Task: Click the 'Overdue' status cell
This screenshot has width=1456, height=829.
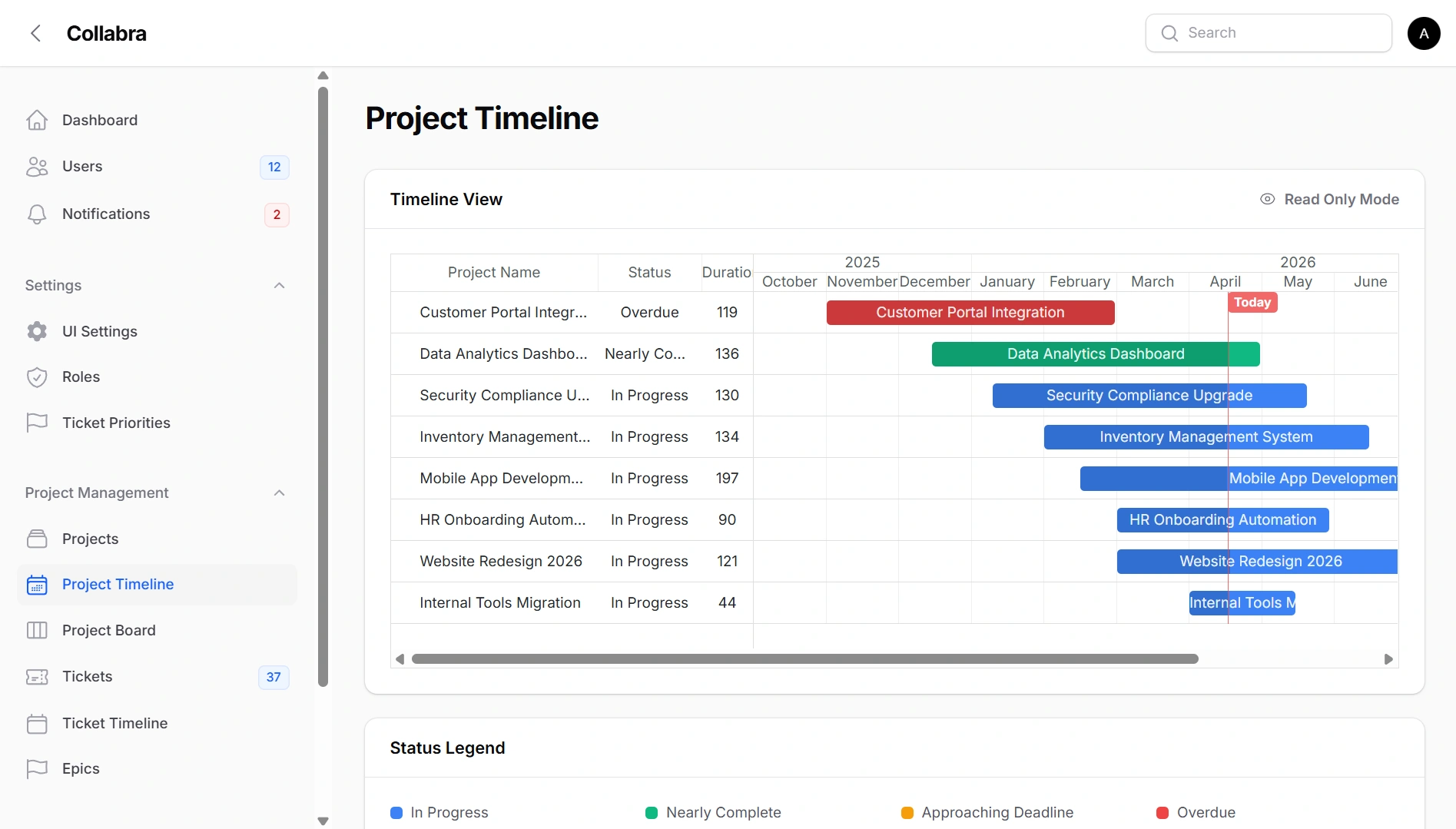Action: tap(649, 313)
